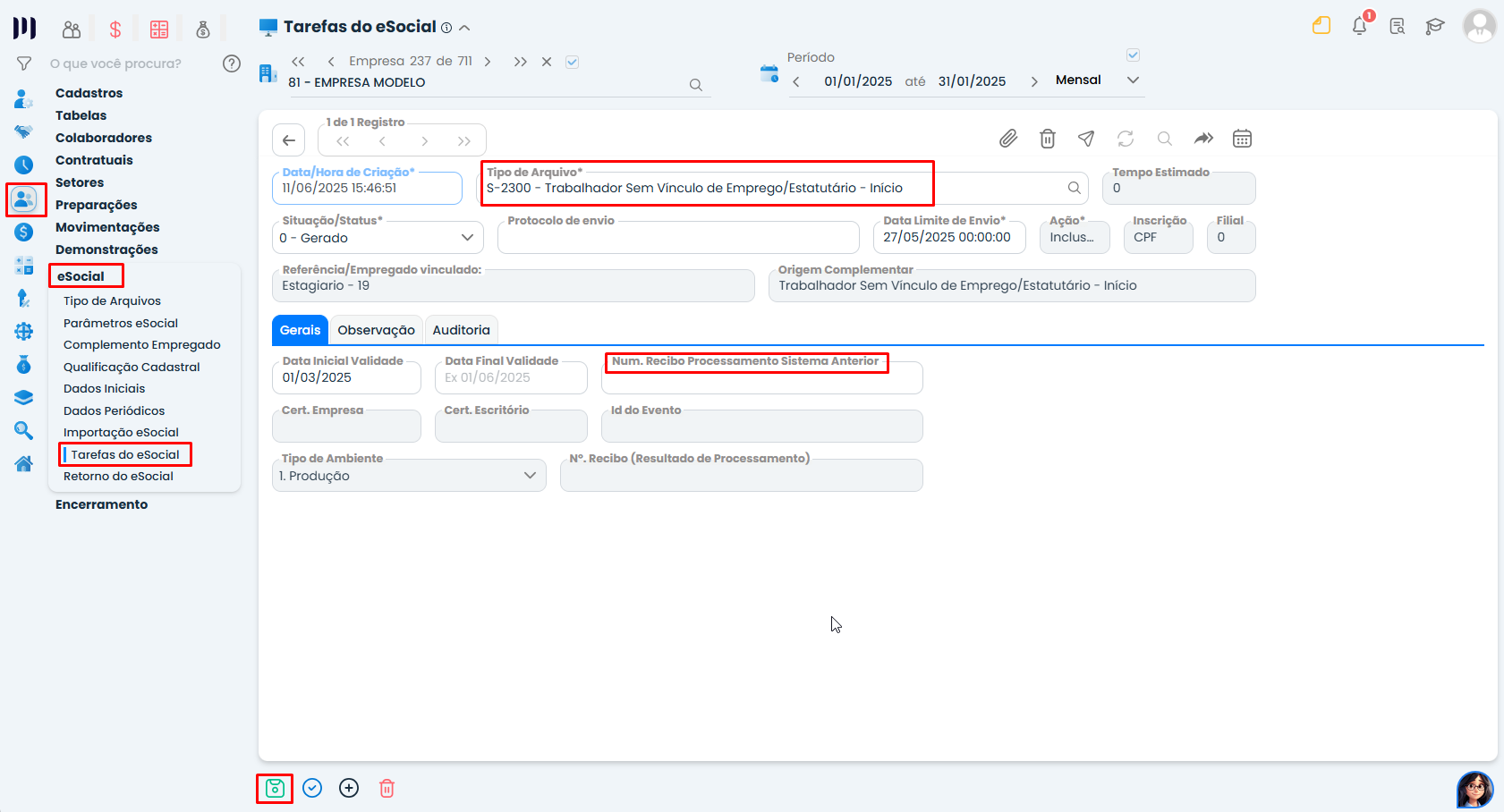Open the Situação/Status dropdown
Screen dimensions: 1504x812
[x=378, y=238]
